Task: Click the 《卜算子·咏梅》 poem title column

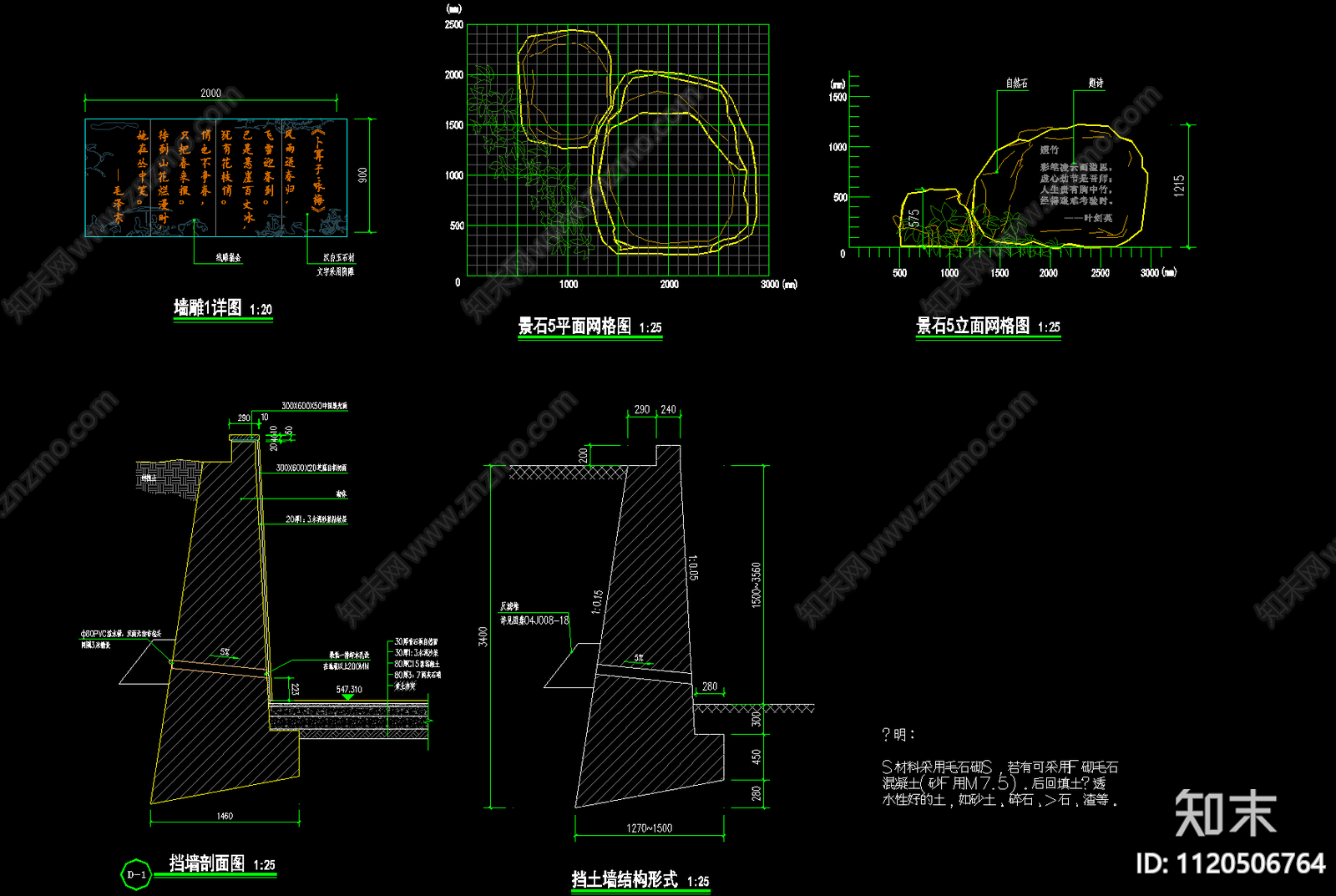Action: 317,170
